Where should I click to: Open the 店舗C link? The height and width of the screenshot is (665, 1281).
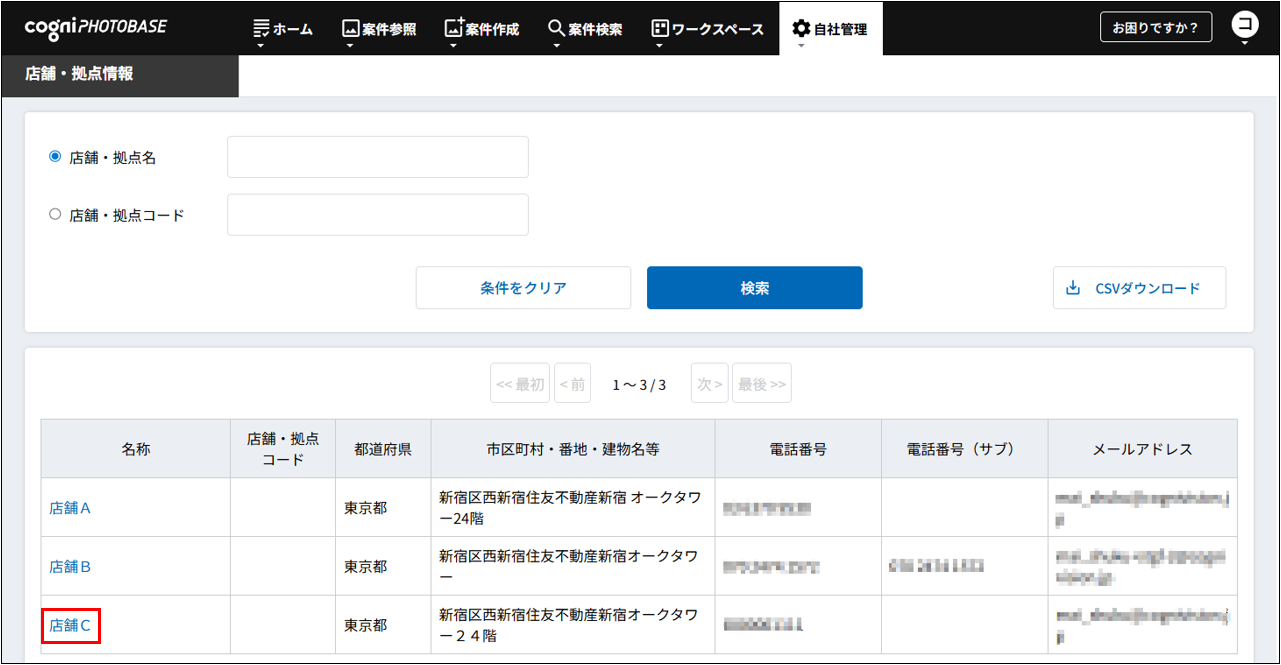pos(70,625)
